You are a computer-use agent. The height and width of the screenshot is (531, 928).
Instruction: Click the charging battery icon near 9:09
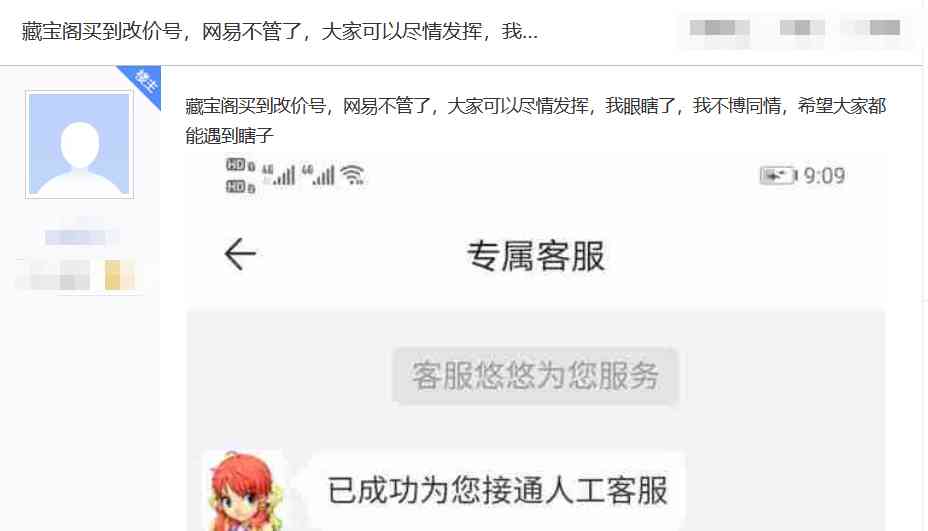pyautogui.click(x=778, y=176)
